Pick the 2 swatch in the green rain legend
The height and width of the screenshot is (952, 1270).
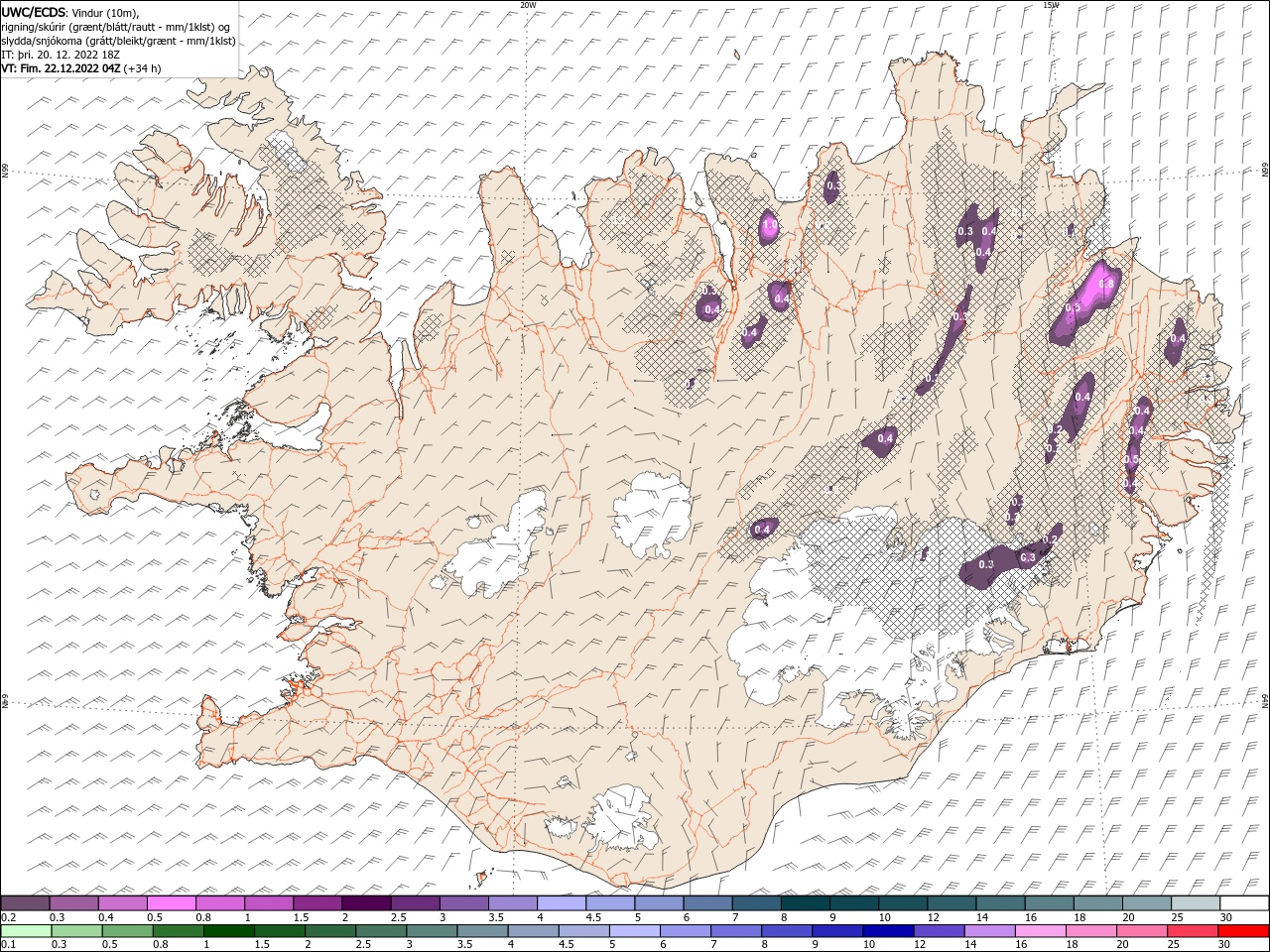click(x=329, y=931)
